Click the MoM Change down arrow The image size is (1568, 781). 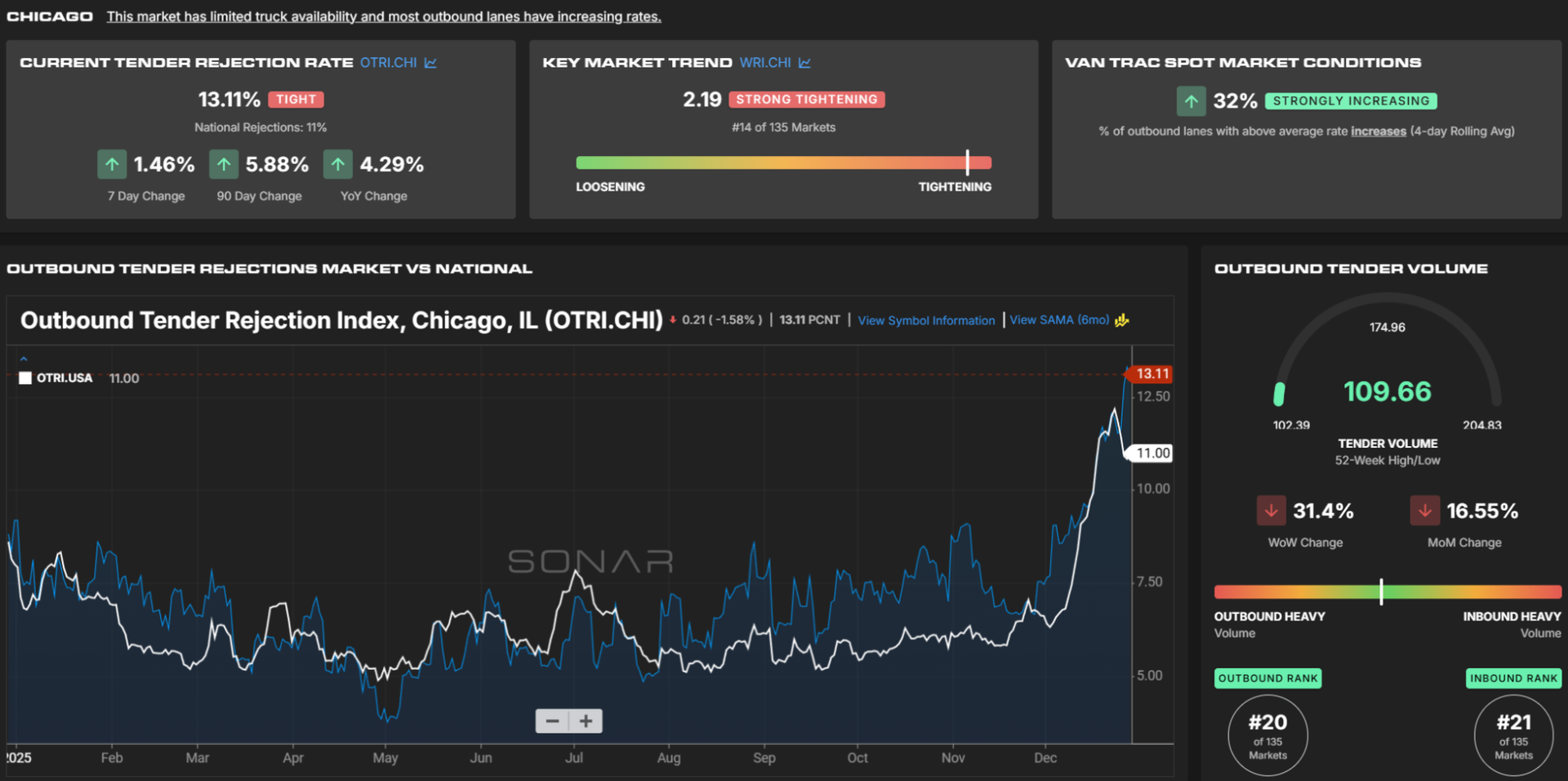[1424, 511]
